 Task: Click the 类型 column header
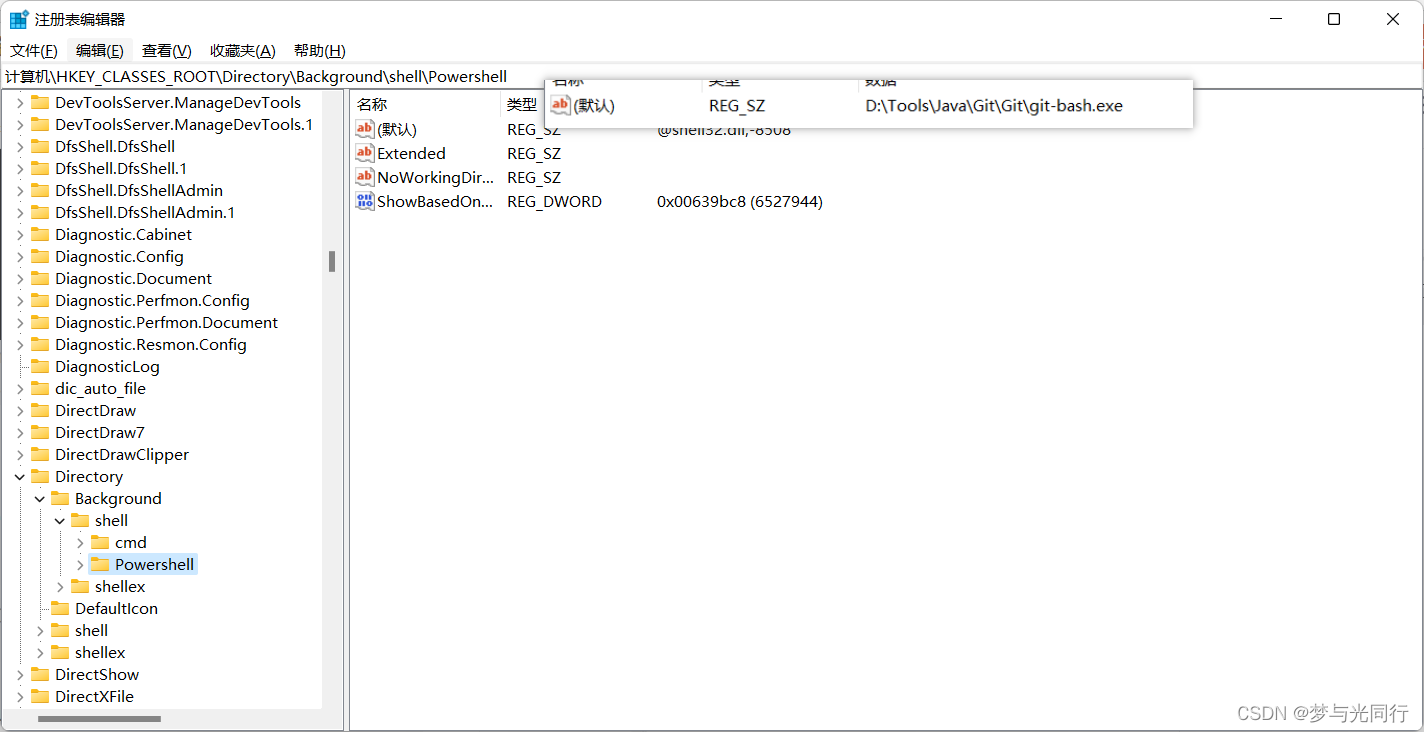(x=522, y=104)
